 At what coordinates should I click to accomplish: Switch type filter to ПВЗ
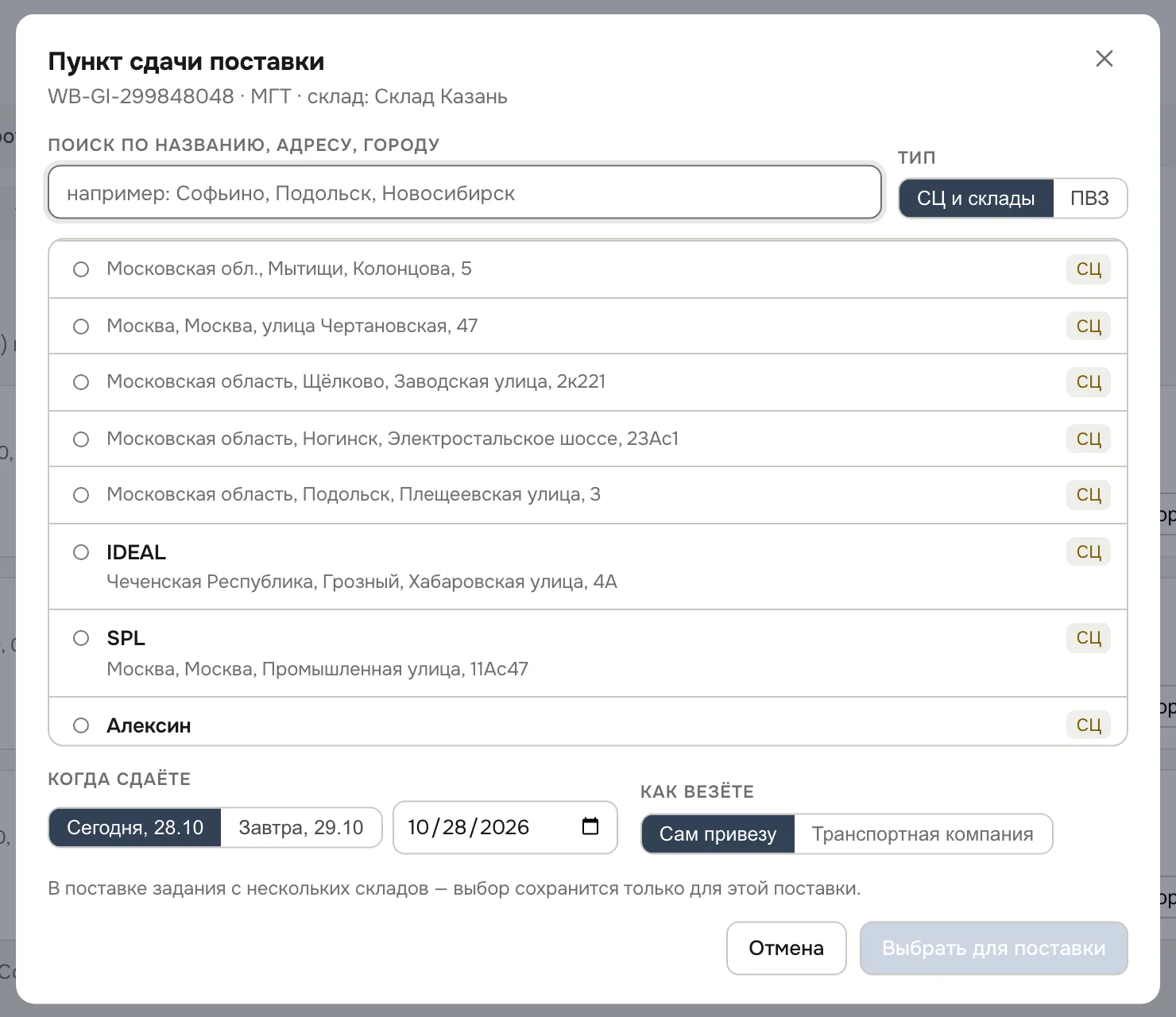1089,199
